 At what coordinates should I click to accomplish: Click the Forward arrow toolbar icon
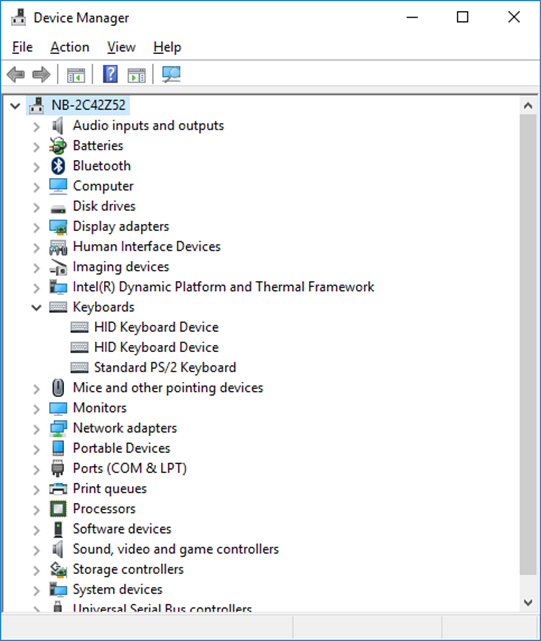tap(41, 74)
